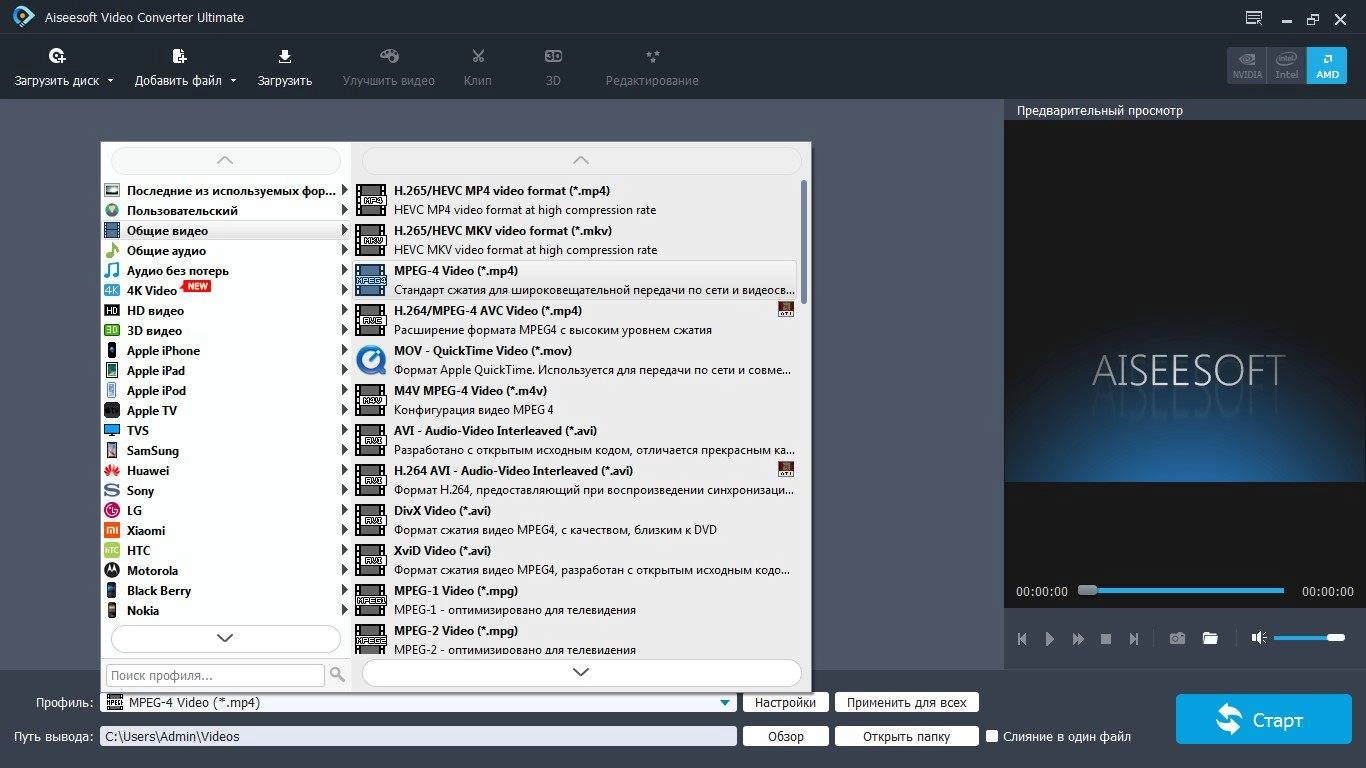Adjust the preview volume slider
Viewport: 1366px width, 768px height.
point(1309,638)
